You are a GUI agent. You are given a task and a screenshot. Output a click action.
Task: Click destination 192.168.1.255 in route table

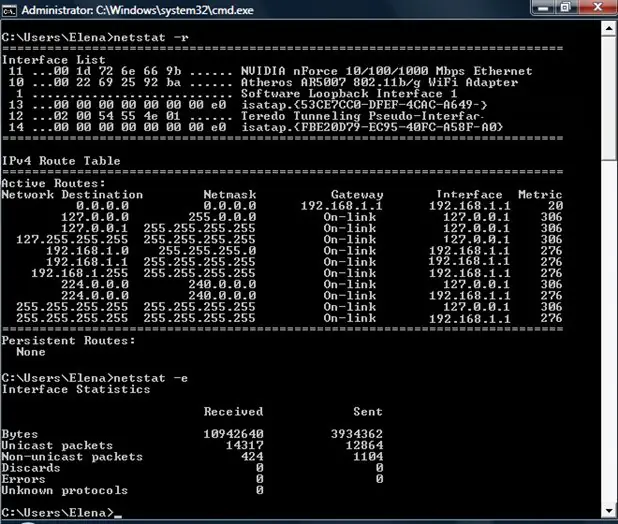80,273
